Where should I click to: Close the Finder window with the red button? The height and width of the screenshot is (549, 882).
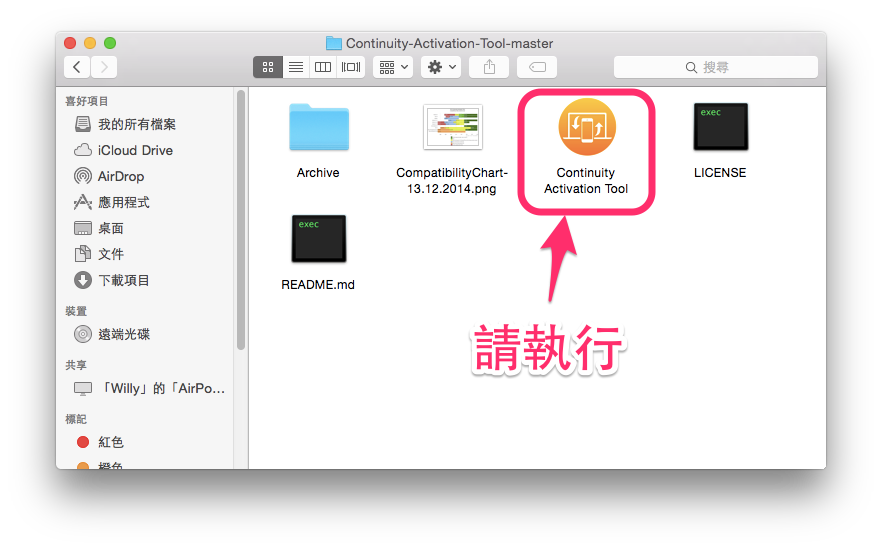70,43
